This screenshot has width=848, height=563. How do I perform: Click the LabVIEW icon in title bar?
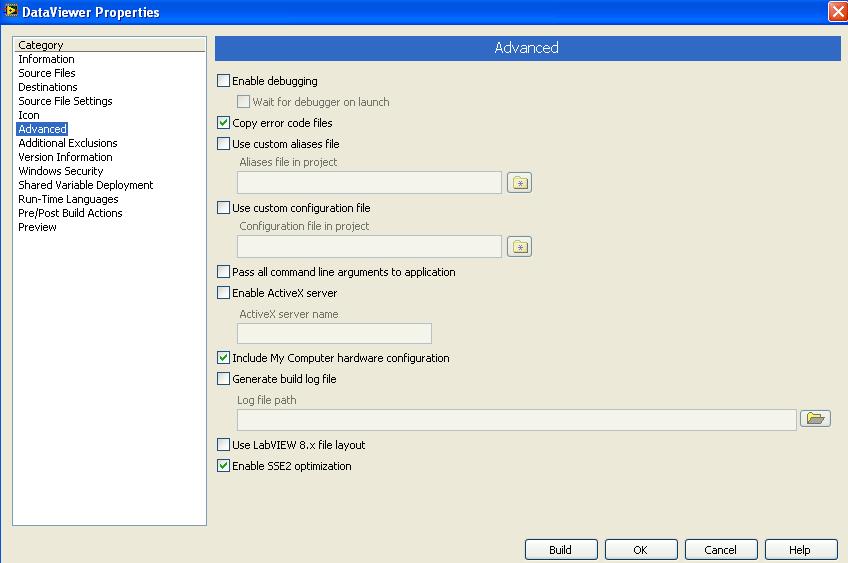[11, 10]
